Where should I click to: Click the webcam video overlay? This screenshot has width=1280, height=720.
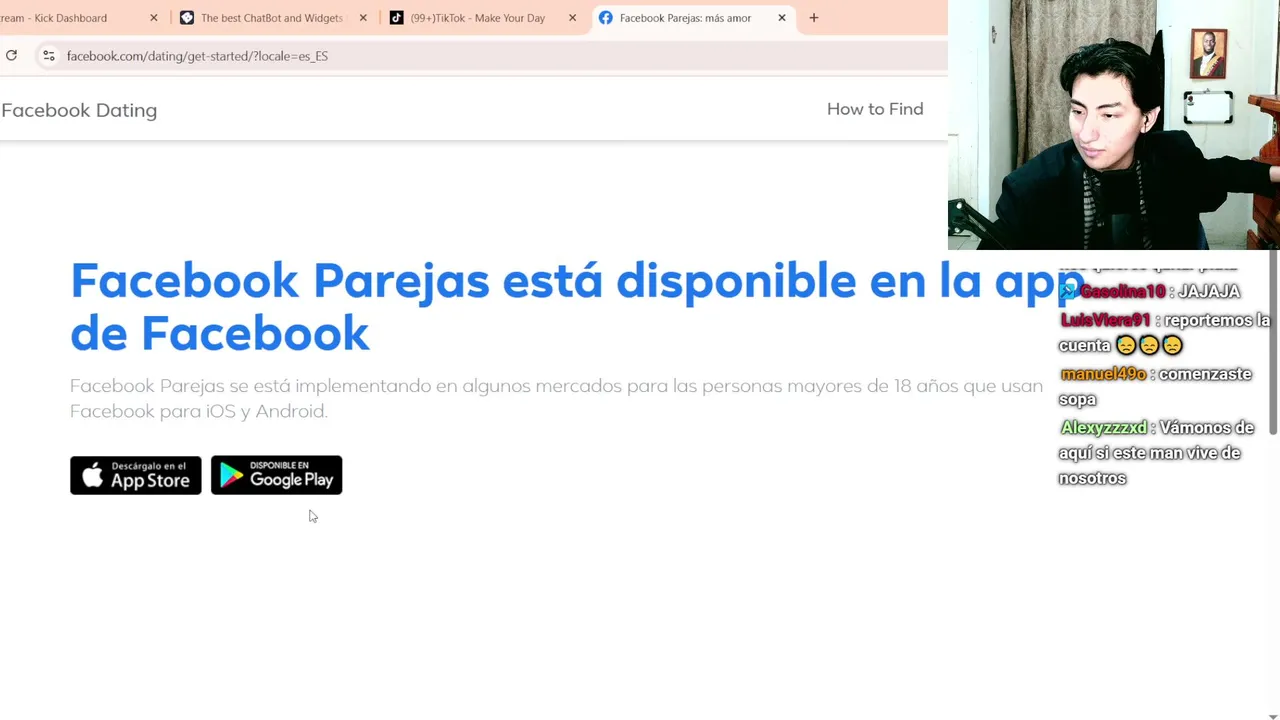click(1114, 125)
